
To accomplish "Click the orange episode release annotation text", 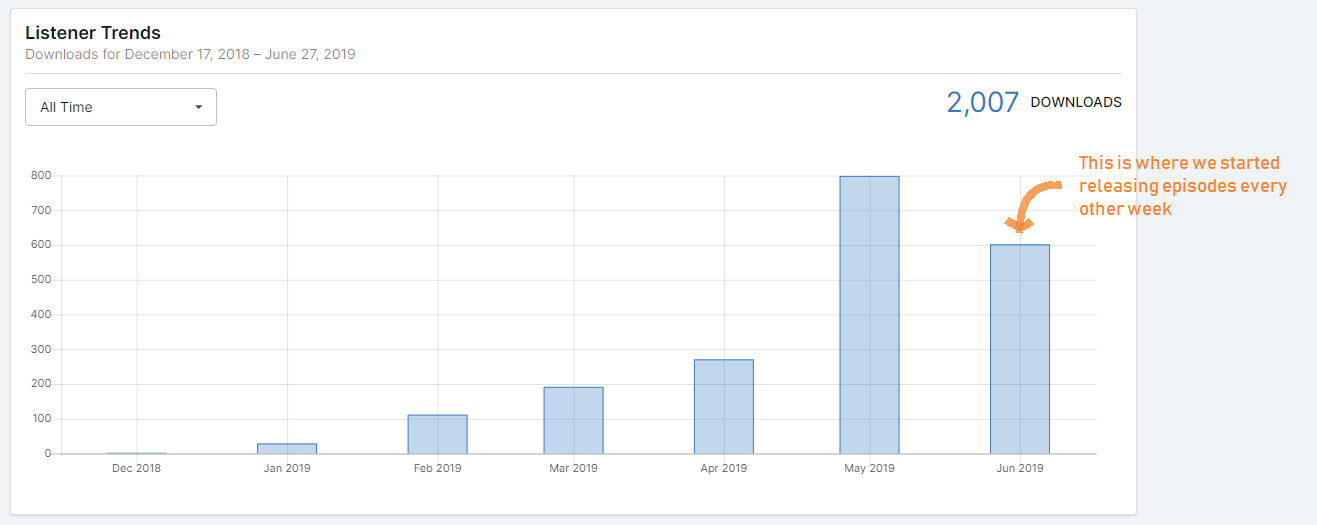I will coord(1182,185).
